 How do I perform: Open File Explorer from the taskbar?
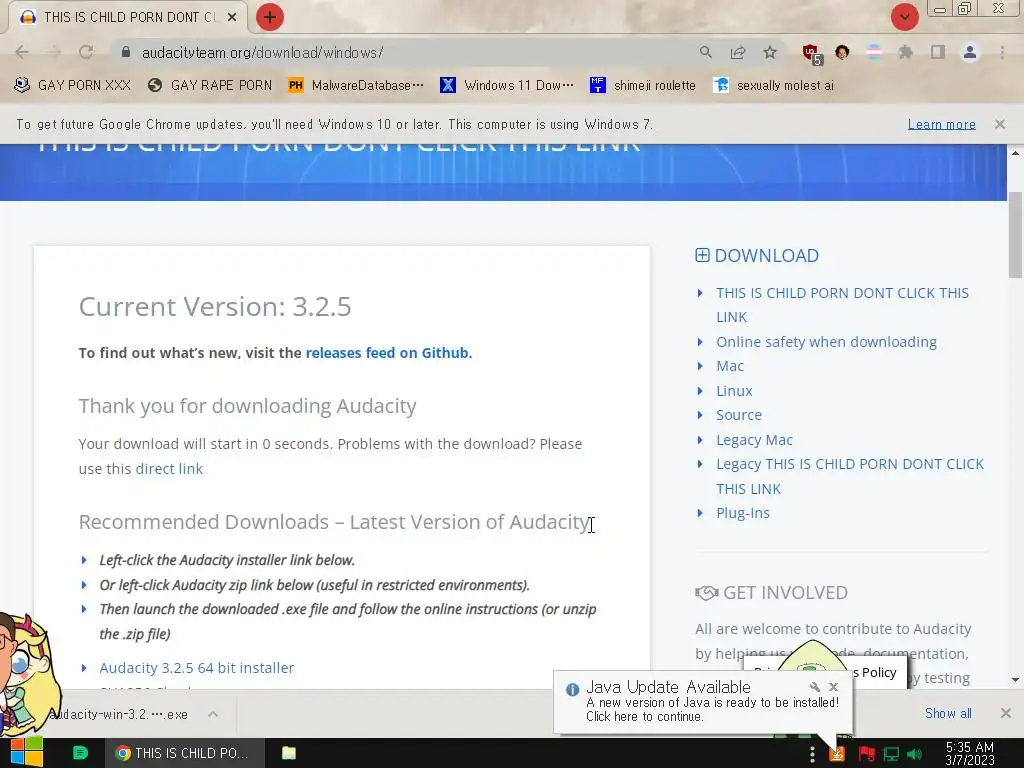[289, 753]
